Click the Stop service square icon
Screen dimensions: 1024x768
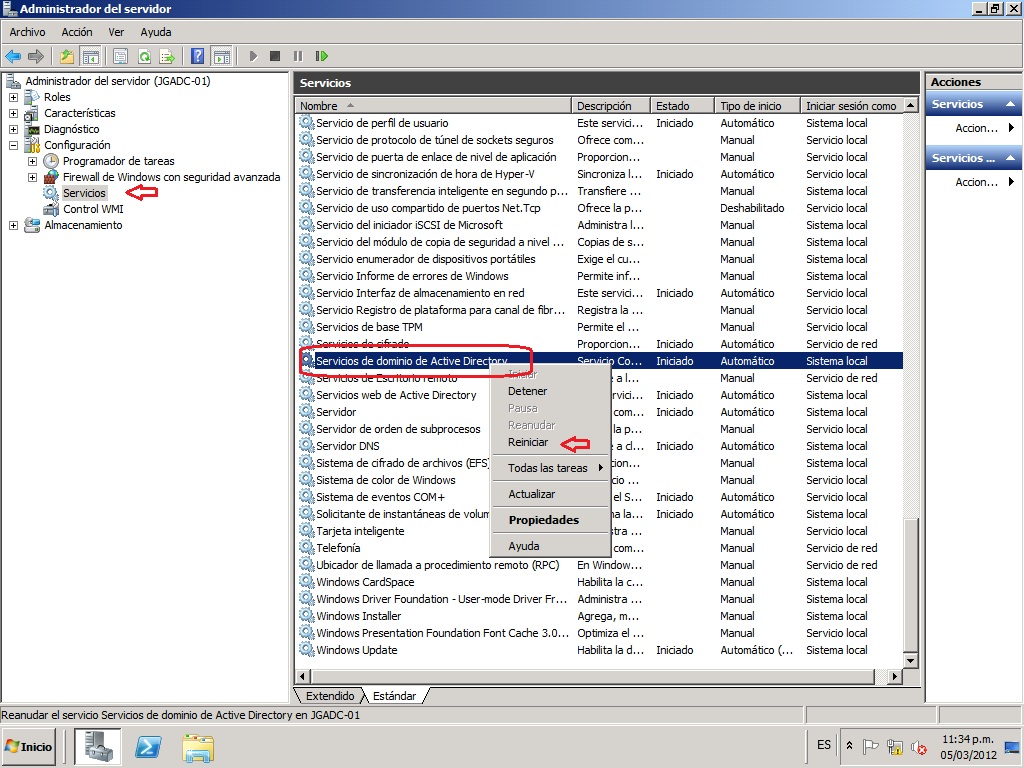coord(275,56)
